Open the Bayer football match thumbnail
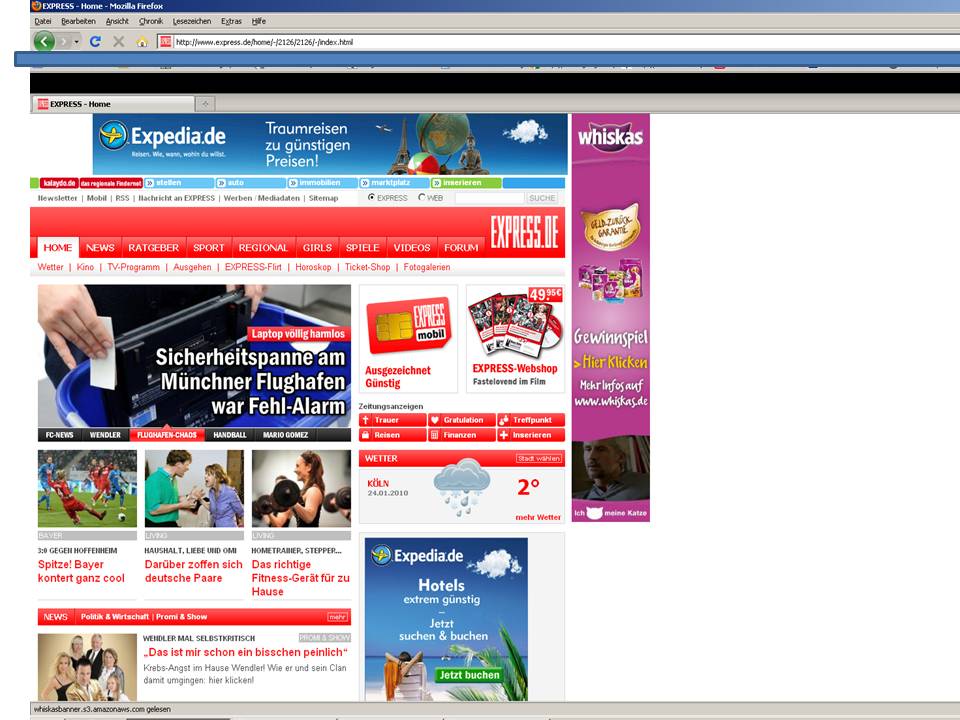Viewport: 960px width, 720px height. coord(88,489)
